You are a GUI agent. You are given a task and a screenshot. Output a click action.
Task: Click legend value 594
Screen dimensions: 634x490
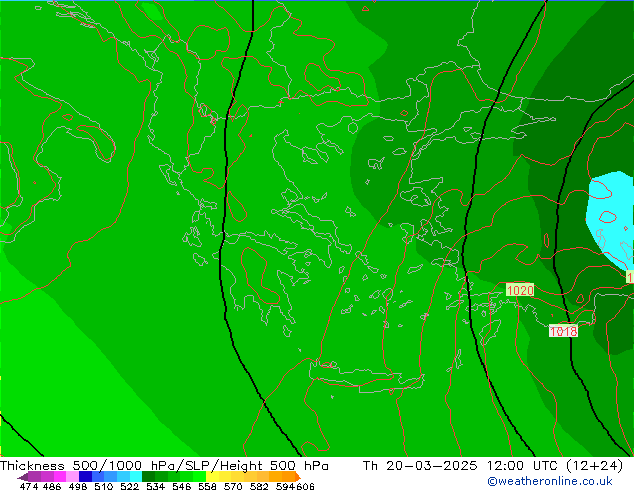pos(285,486)
